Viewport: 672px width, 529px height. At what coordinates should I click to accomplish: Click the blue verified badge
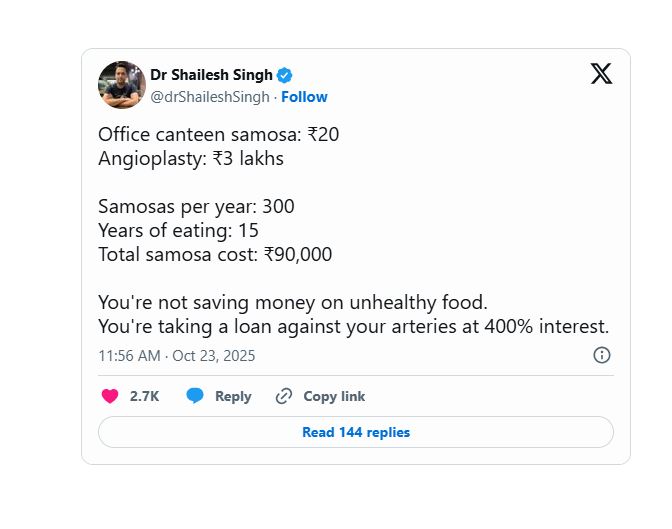[x=285, y=75]
